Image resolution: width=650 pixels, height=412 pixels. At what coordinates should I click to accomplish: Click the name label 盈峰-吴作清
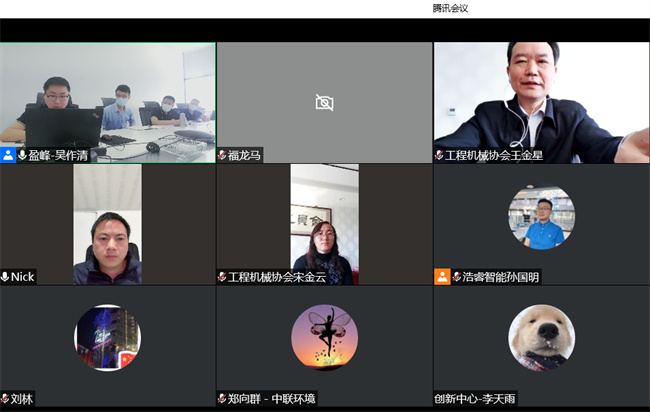[58, 155]
